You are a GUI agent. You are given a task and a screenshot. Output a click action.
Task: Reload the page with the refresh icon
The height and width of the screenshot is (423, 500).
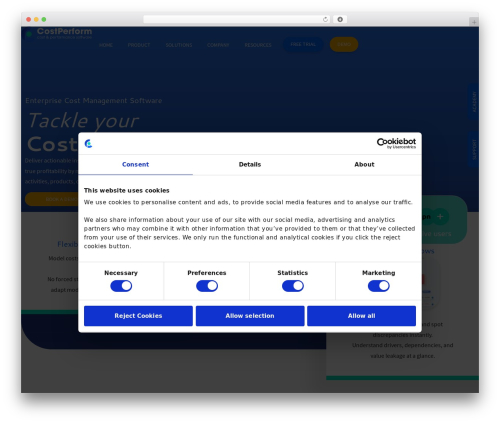[x=325, y=19]
